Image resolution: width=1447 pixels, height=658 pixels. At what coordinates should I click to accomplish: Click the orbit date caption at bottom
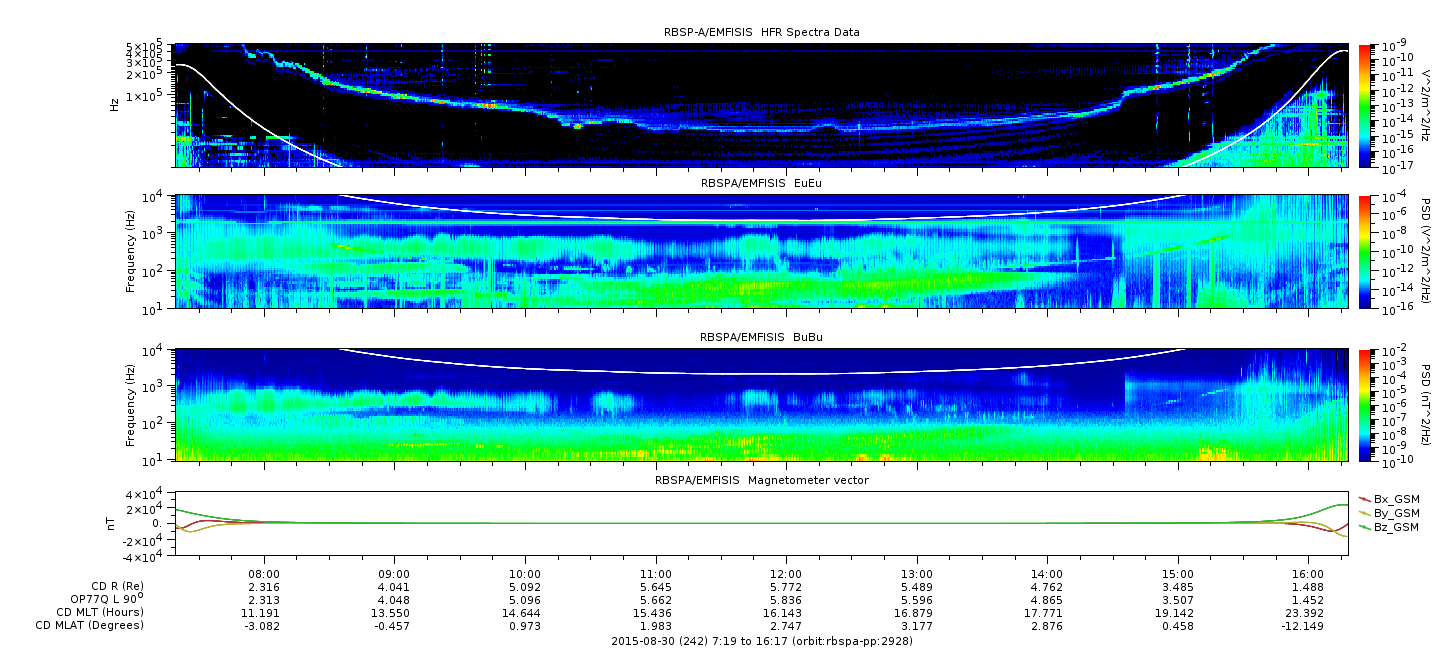click(x=761, y=641)
